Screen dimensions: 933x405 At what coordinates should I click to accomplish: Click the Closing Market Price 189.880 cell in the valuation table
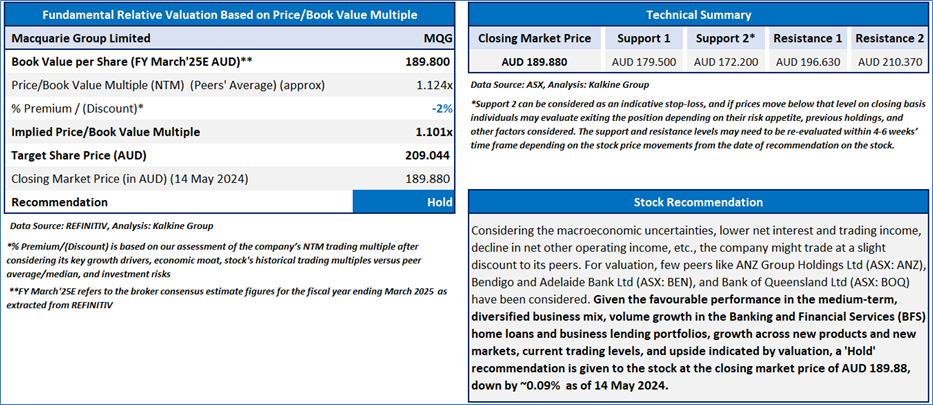pos(424,179)
